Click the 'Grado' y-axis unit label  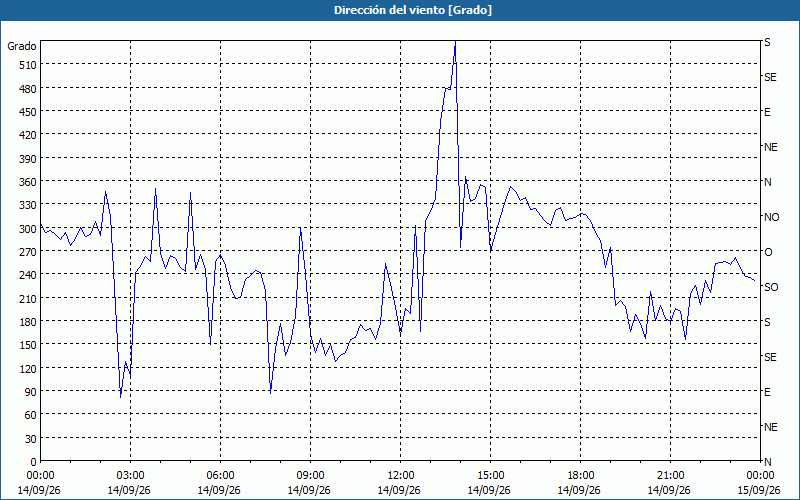pyautogui.click(x=22, y=46)
